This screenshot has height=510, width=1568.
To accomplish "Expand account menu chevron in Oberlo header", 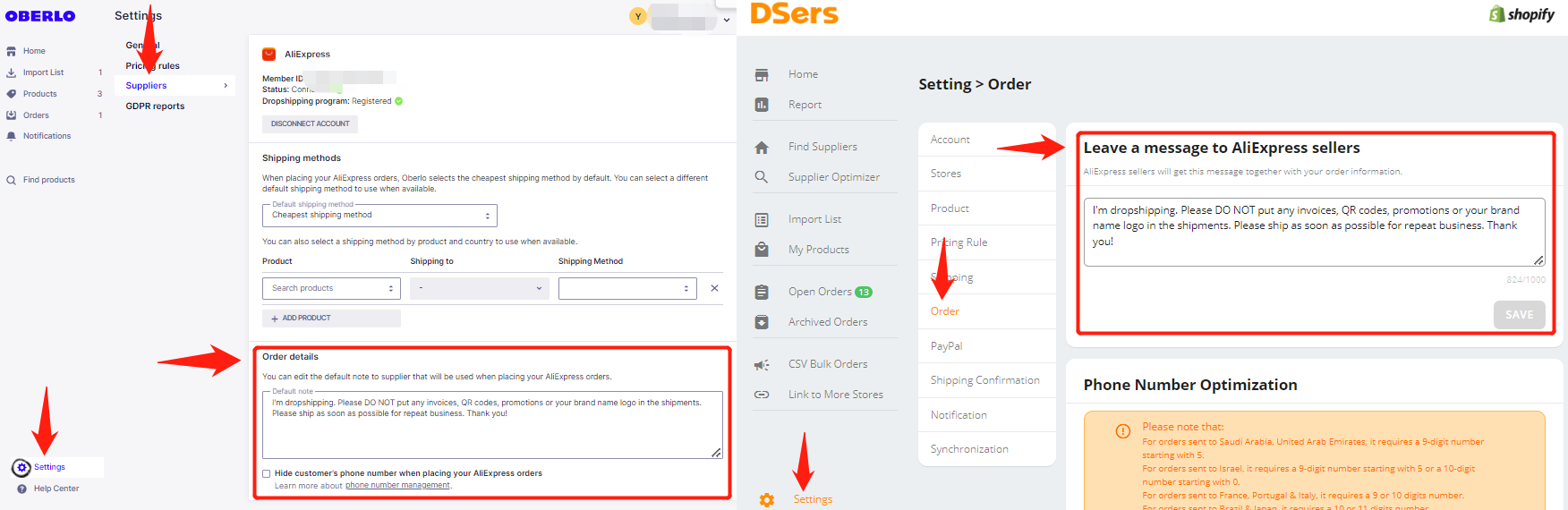I will 727,20.
